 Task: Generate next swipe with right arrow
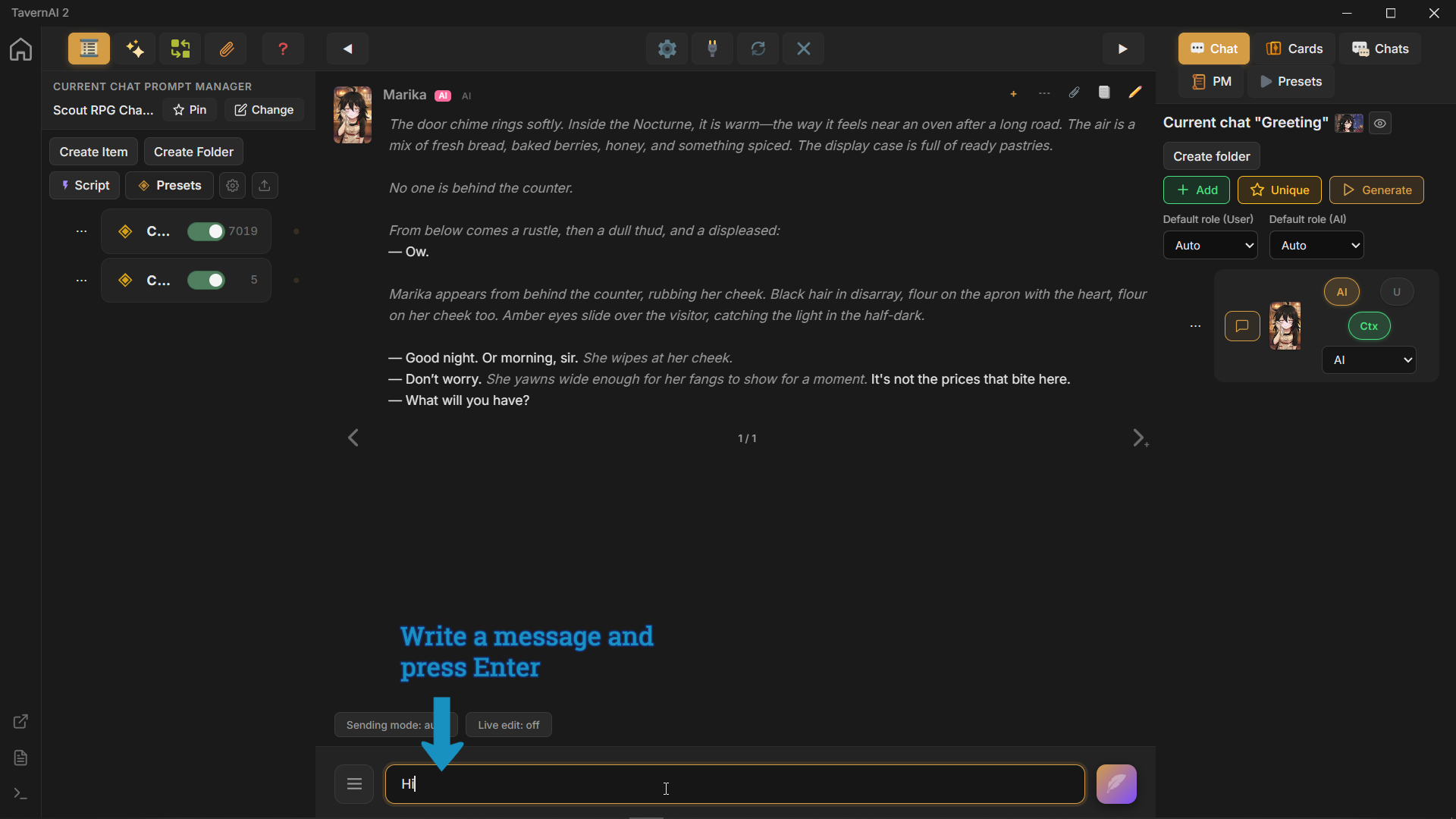1140,438
